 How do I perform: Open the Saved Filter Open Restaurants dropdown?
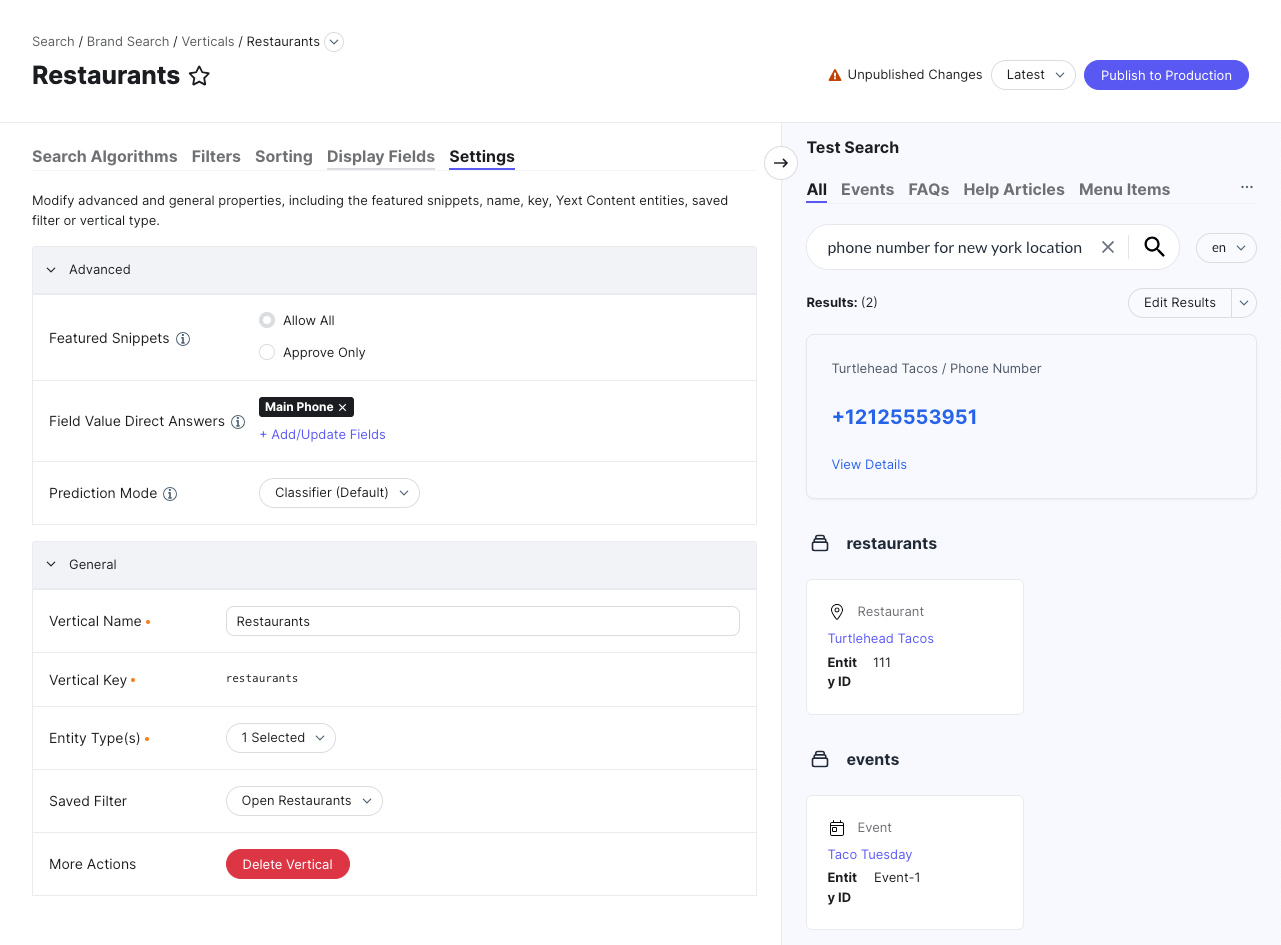[304, 801]
